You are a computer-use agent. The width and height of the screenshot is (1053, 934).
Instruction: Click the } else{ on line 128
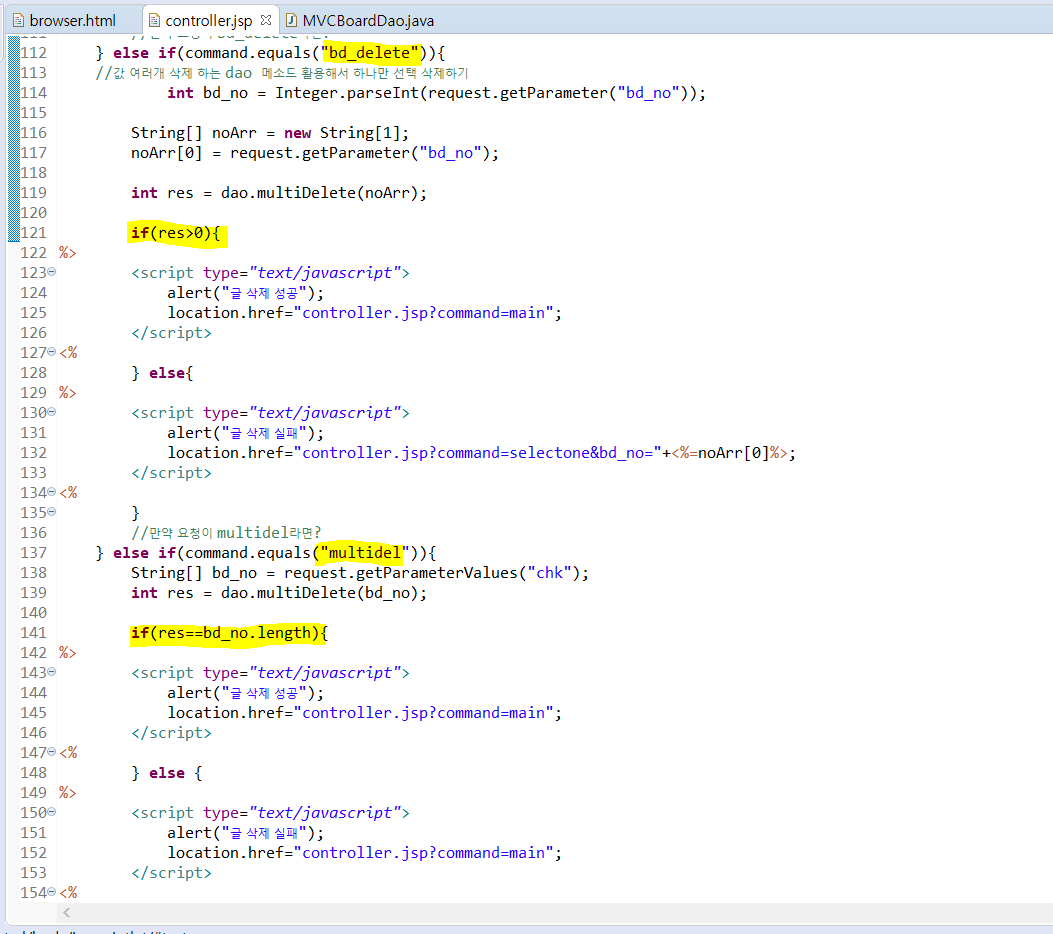162,373
